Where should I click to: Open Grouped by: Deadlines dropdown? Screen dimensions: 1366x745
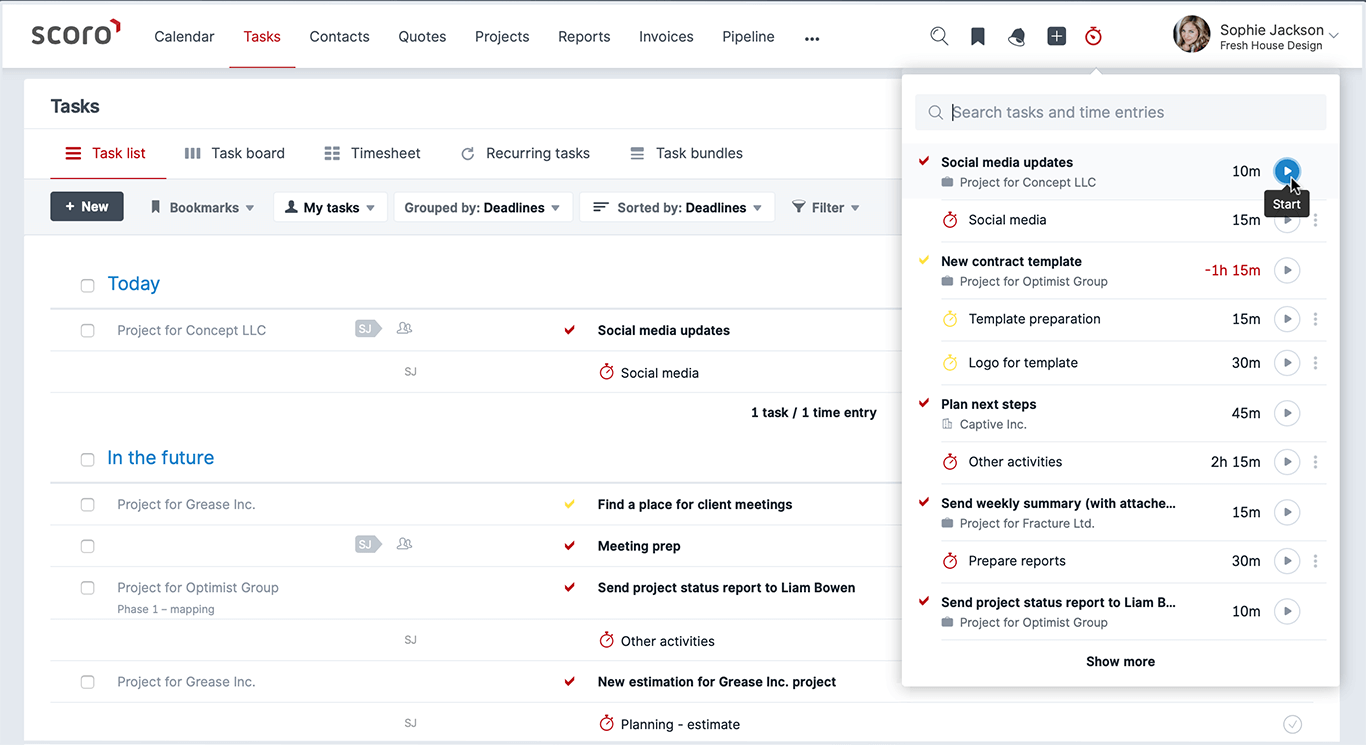483,207
